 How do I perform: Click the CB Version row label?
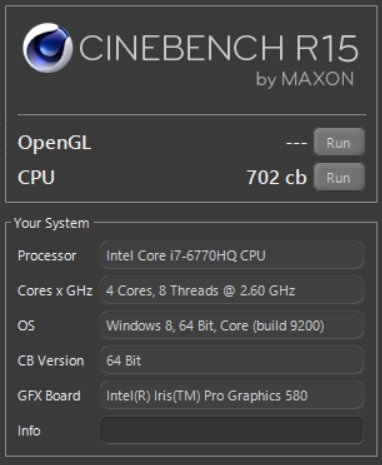(51, 361)
